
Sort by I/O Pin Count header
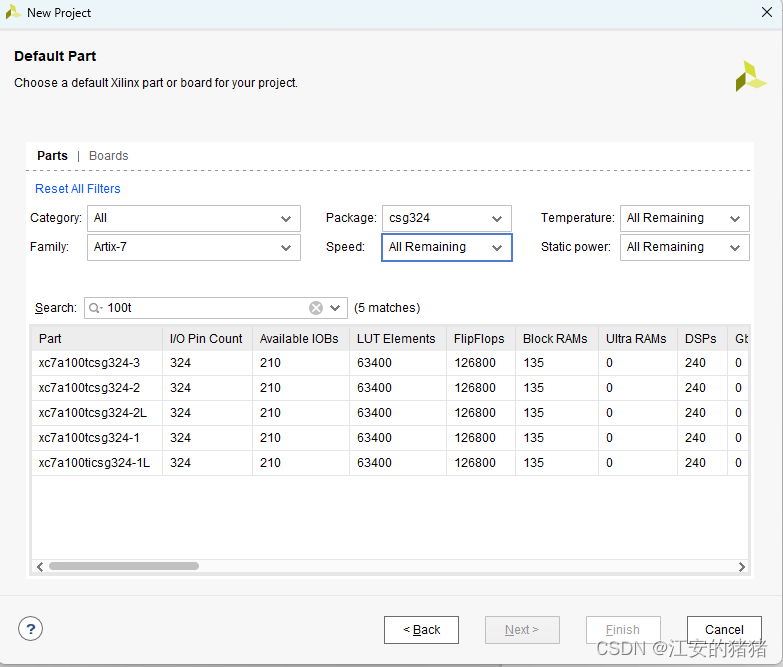click(x=208, y=338)
